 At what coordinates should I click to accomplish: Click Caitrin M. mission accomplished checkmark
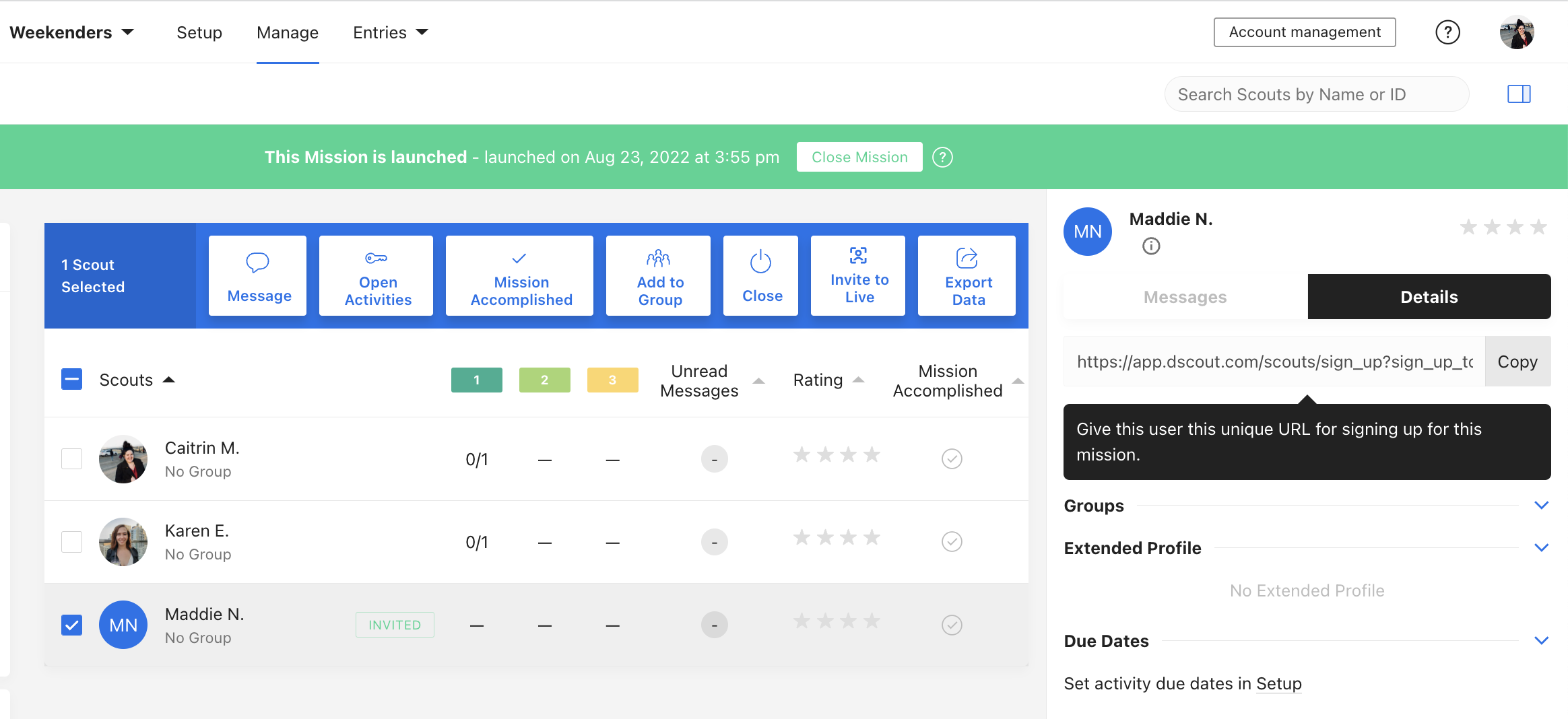point(952,459)
